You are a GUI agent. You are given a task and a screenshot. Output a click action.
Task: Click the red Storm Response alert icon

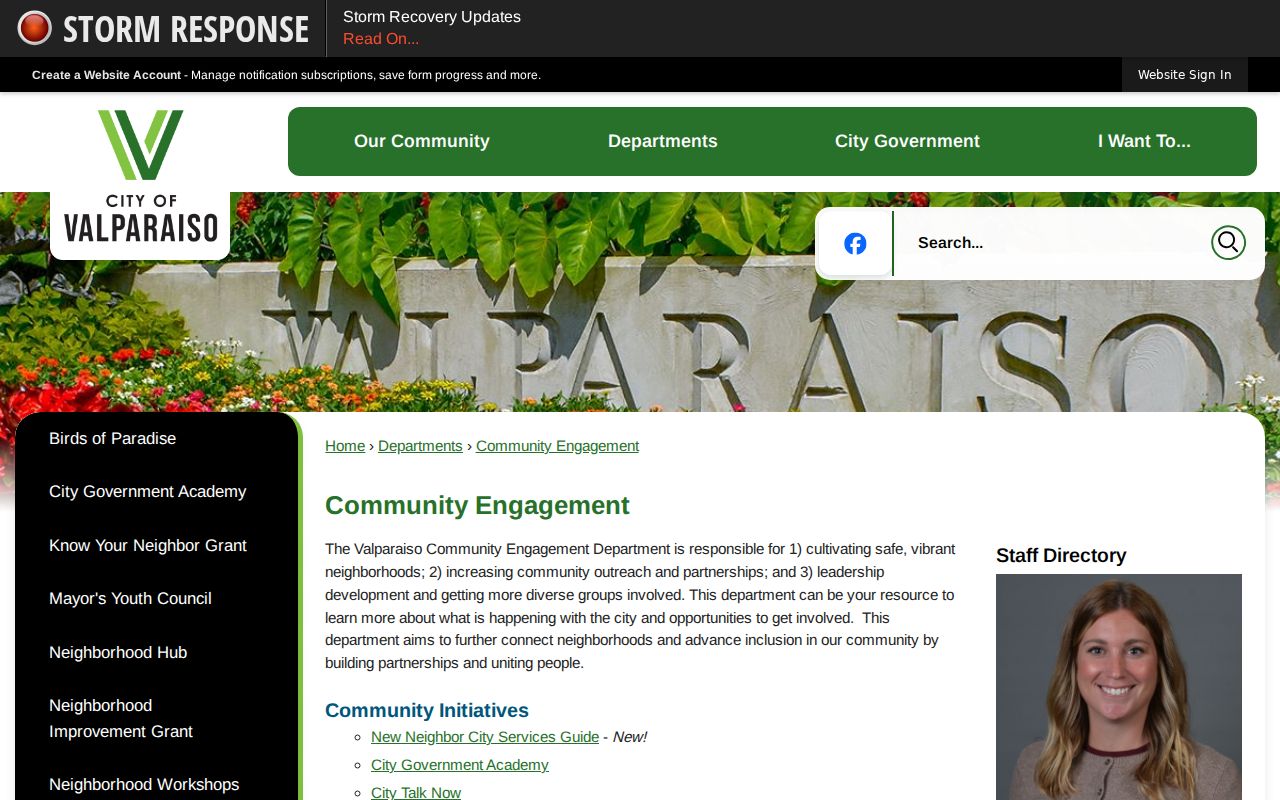34,28
